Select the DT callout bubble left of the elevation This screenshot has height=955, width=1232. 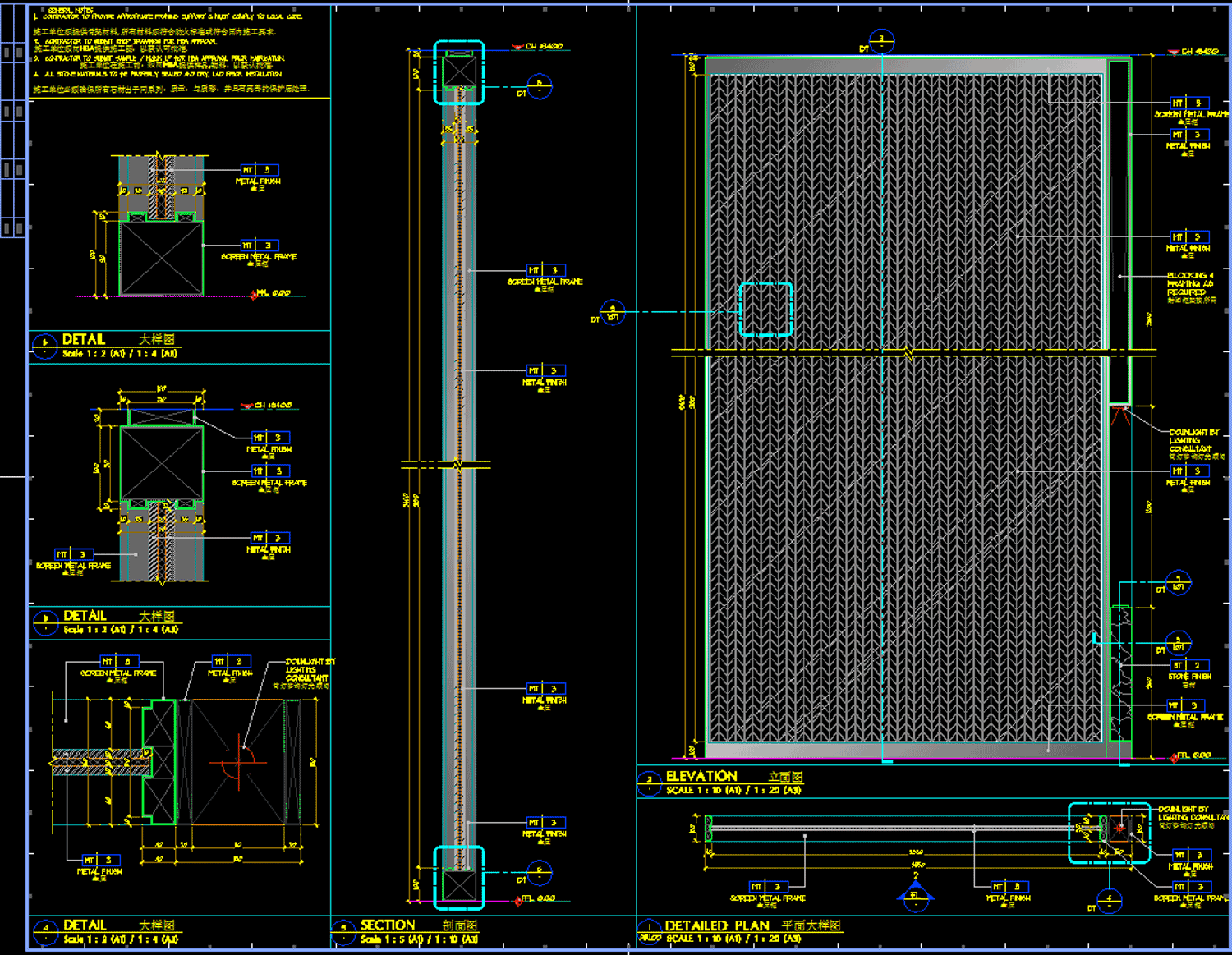[613, 312]
